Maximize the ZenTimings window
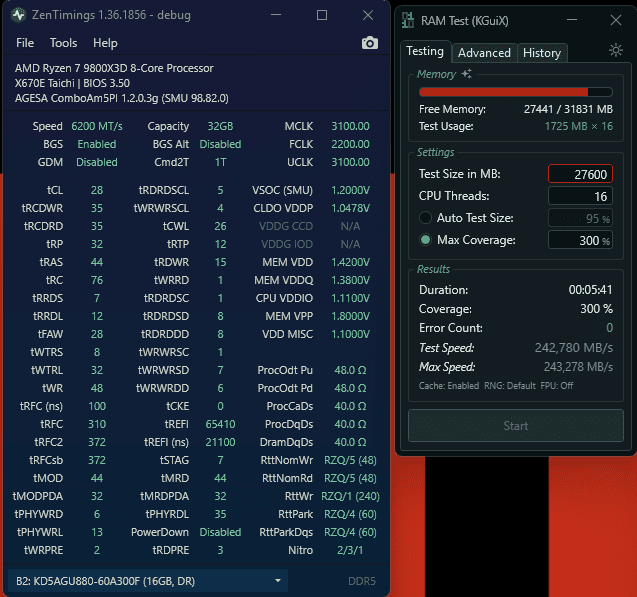Image resolution: width=637 pixels, height=597 pixels. tap(322, 15)
